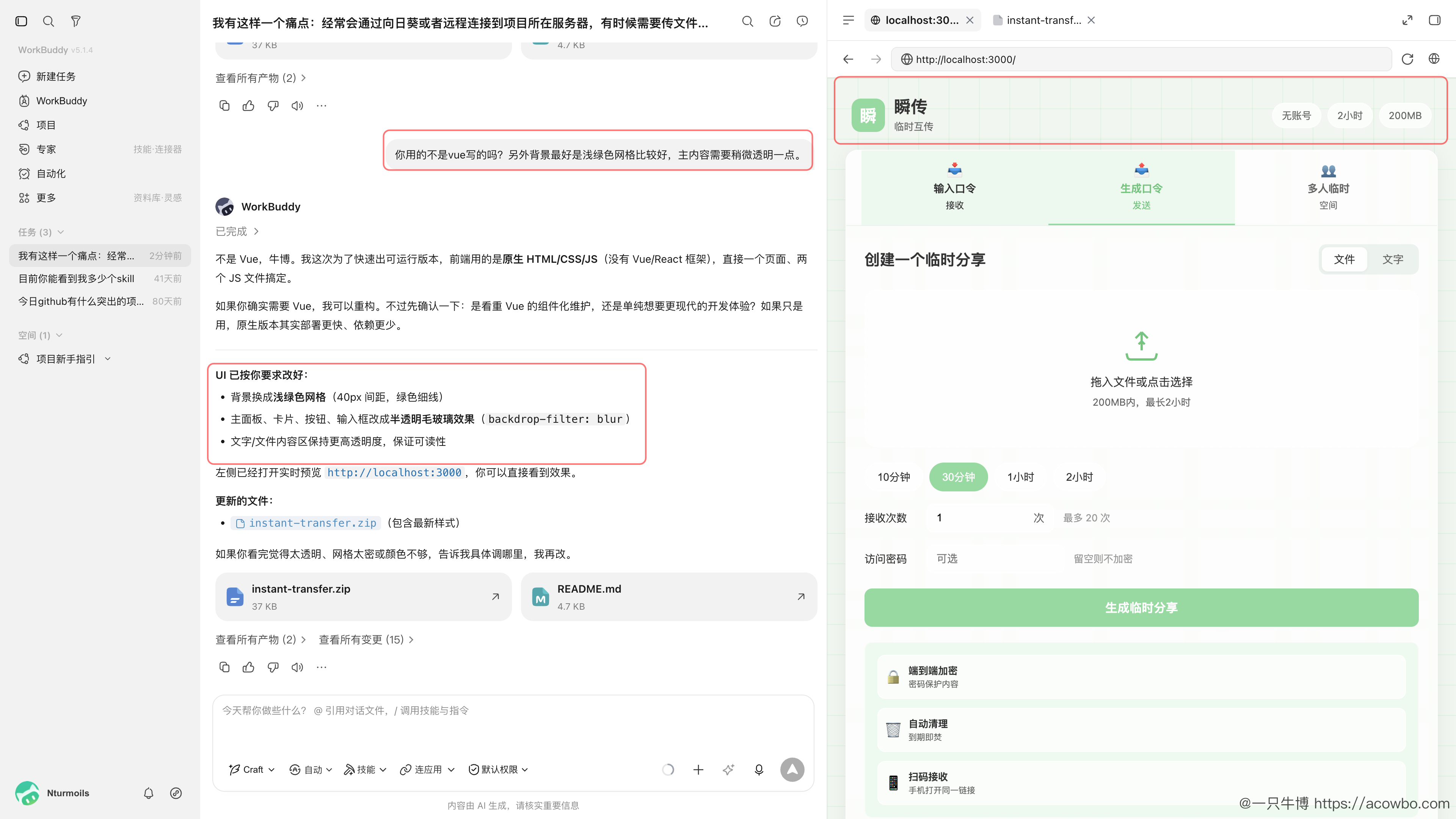1456x819 pixels.
Task: Click the notification bell icon
Action: tap(149, 793)
